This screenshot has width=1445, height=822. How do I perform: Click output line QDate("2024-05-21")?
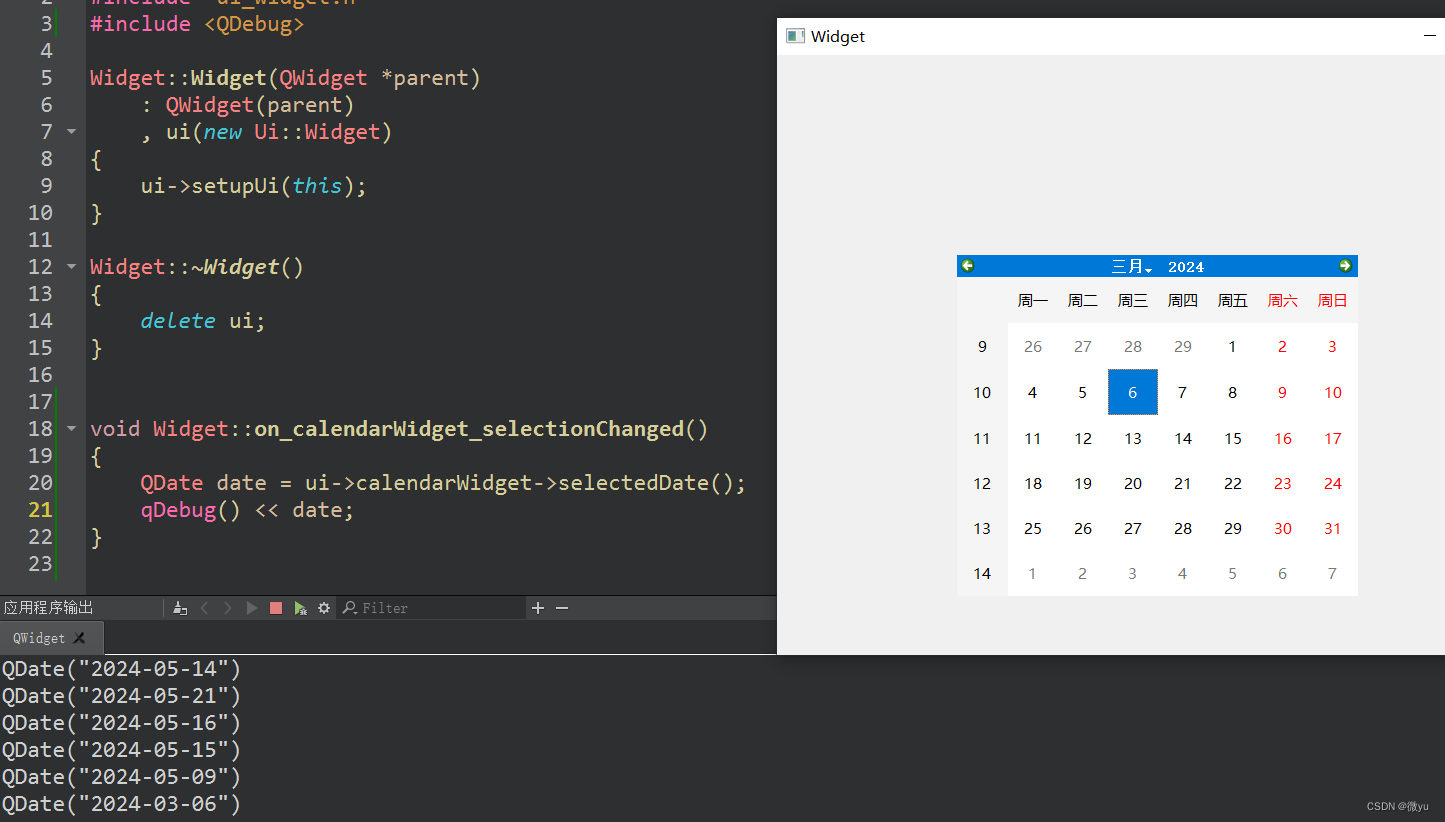coord(121,695)
